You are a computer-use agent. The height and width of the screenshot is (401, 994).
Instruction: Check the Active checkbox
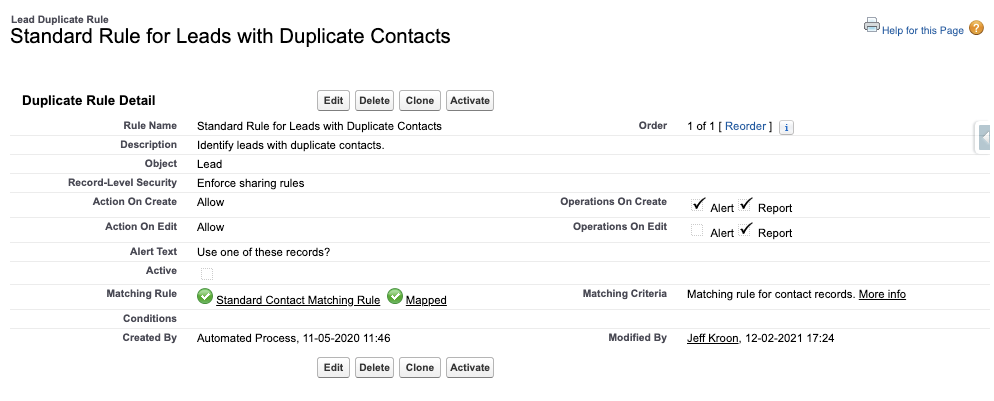tap(206, 273)
